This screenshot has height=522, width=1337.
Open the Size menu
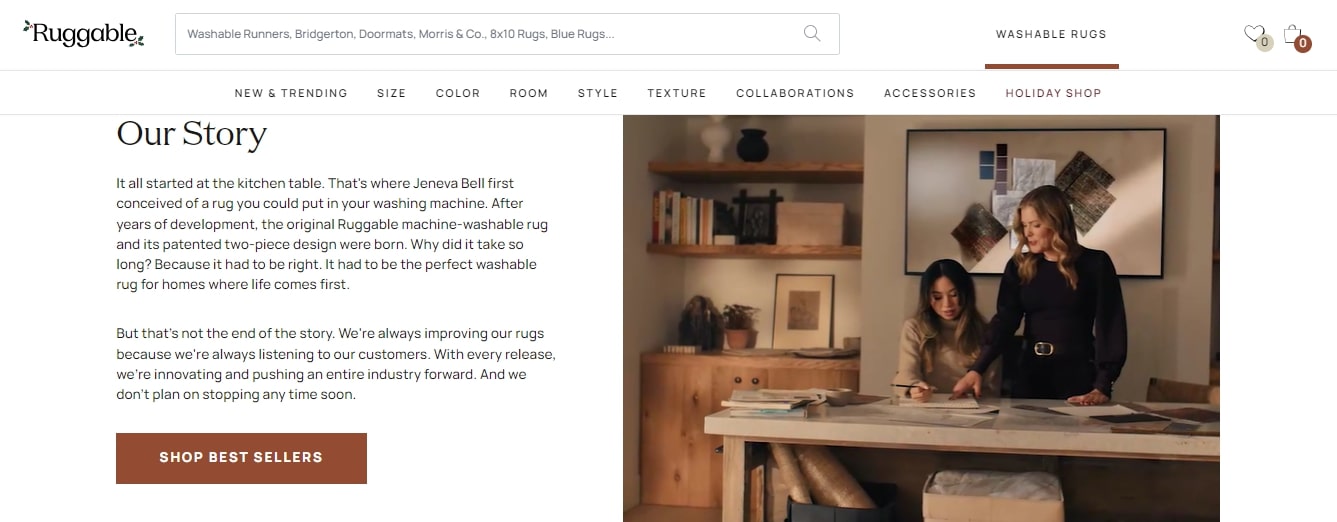(391, 93)
